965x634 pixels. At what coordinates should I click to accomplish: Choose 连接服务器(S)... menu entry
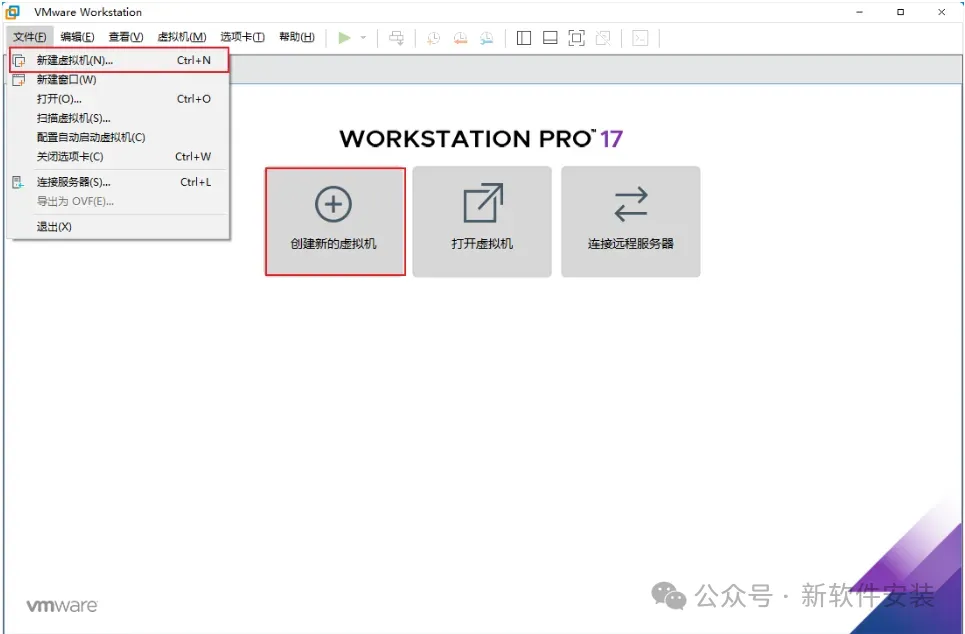pos(119,182)
